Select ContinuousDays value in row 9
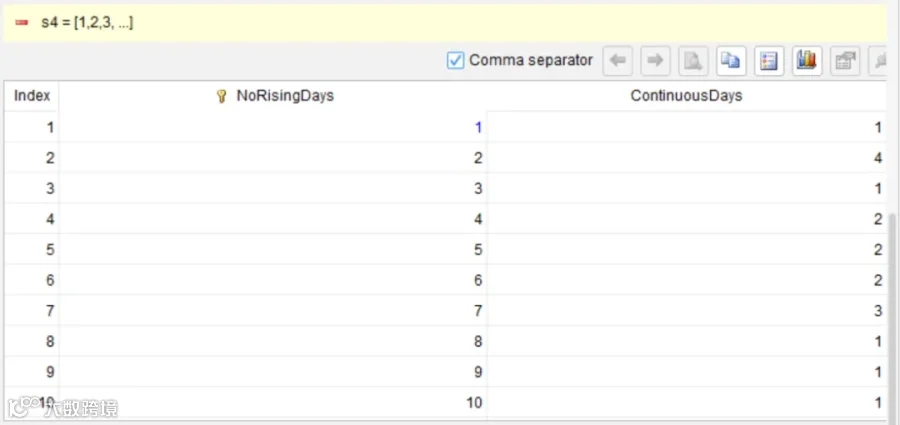 coord(686,372)
